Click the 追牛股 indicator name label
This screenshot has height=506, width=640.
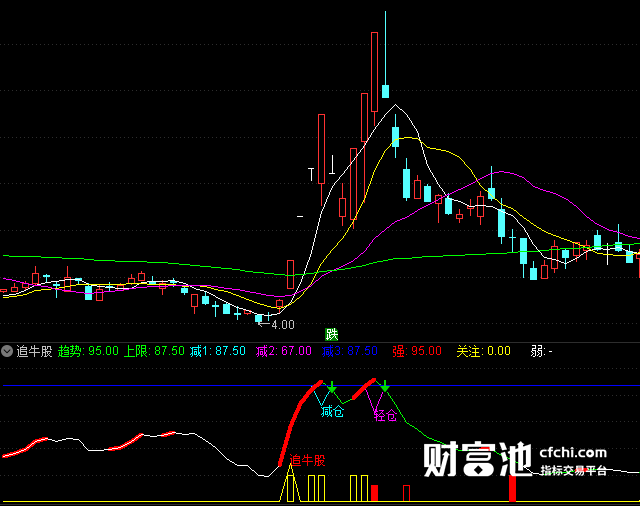pyautogui.click(x=34, y=351)
